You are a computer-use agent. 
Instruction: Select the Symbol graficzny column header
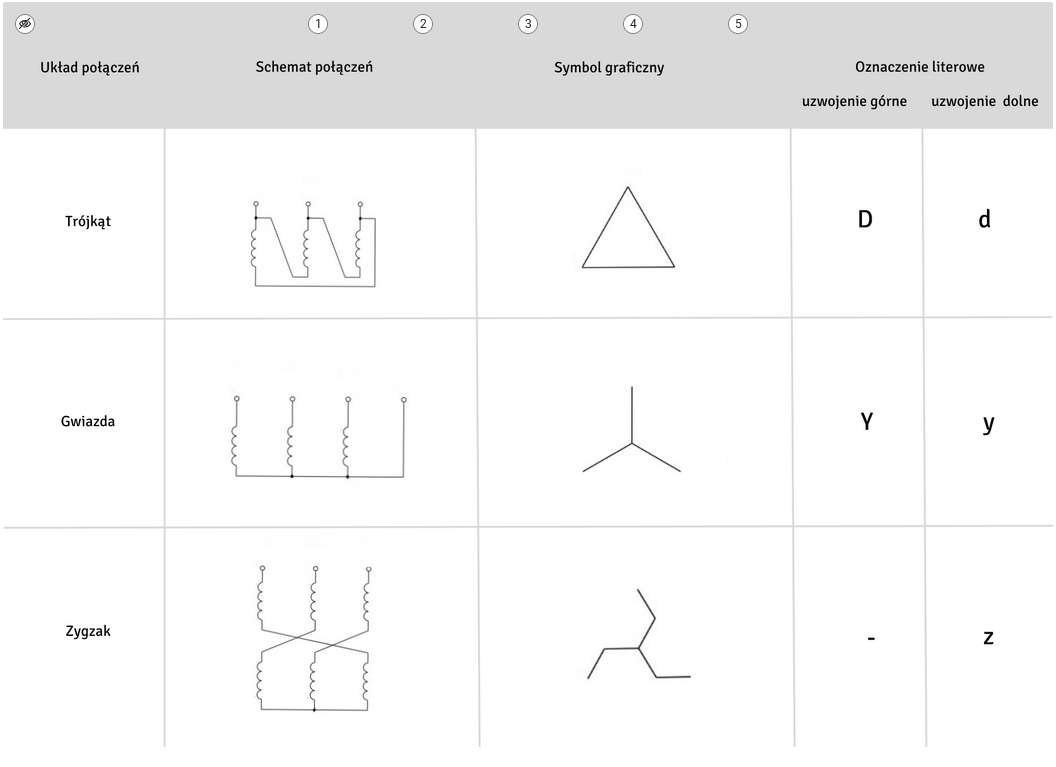point(609,68)
